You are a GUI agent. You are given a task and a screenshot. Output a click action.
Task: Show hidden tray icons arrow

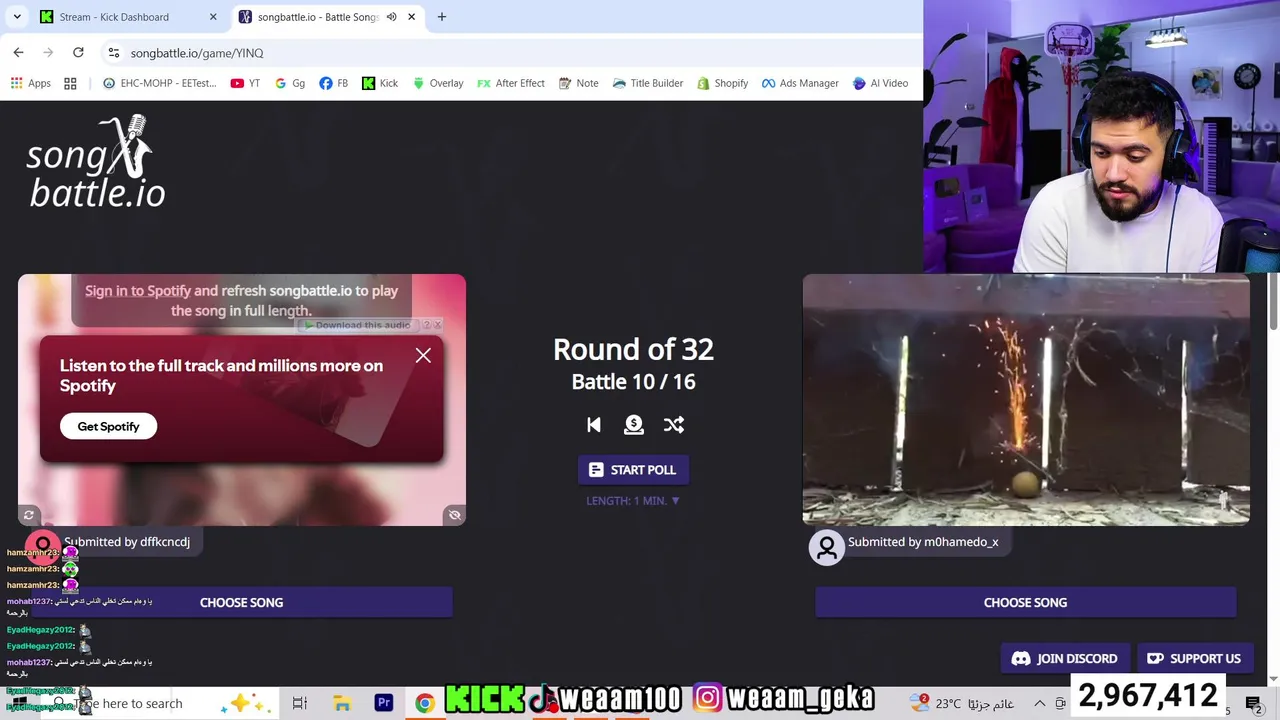pyautogui.click(x=1040, y=703)
